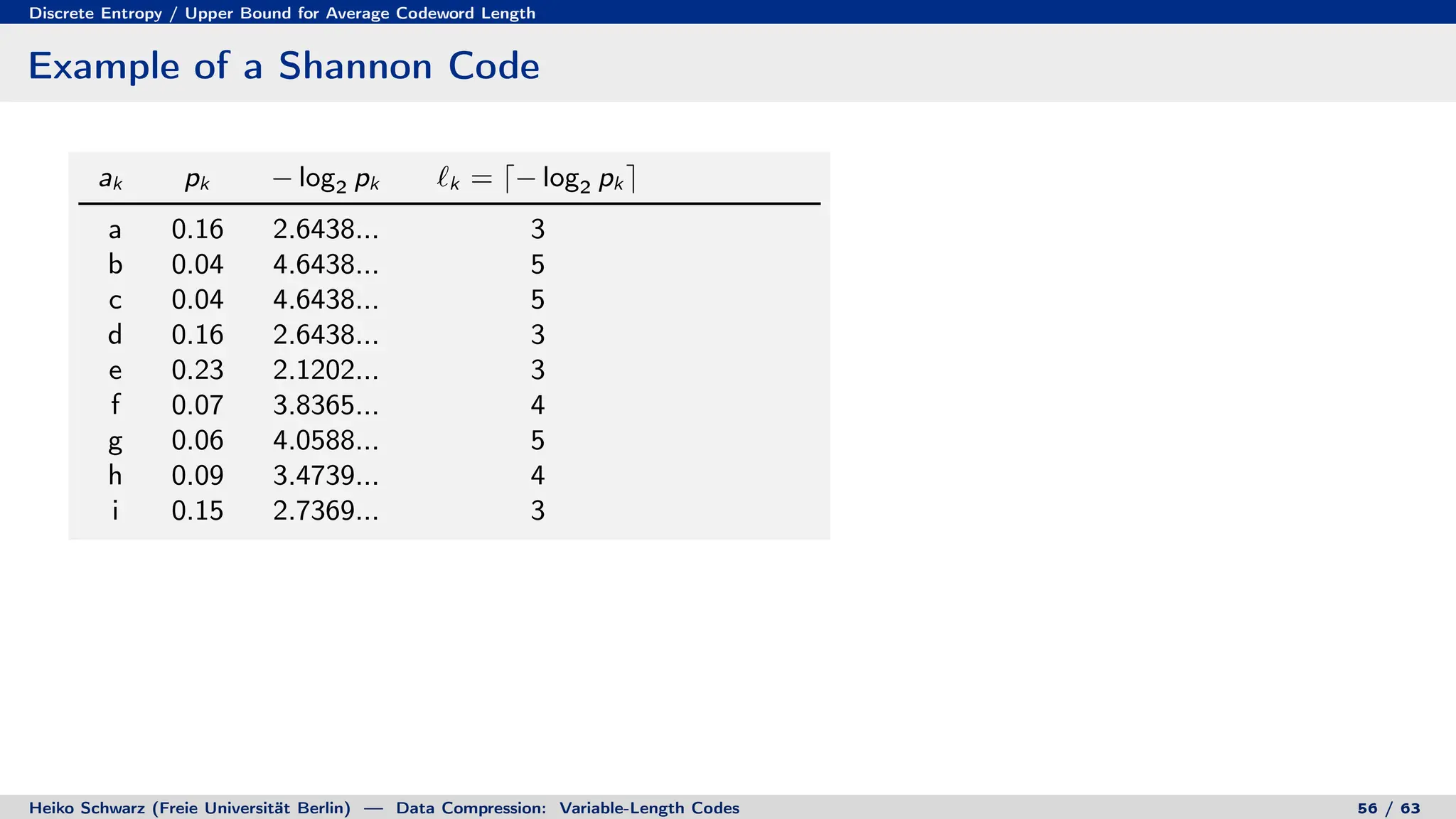This screenshot has height=819, width=1456.
Task: Select symbol 'i' in the table
Action: [115, 510]
